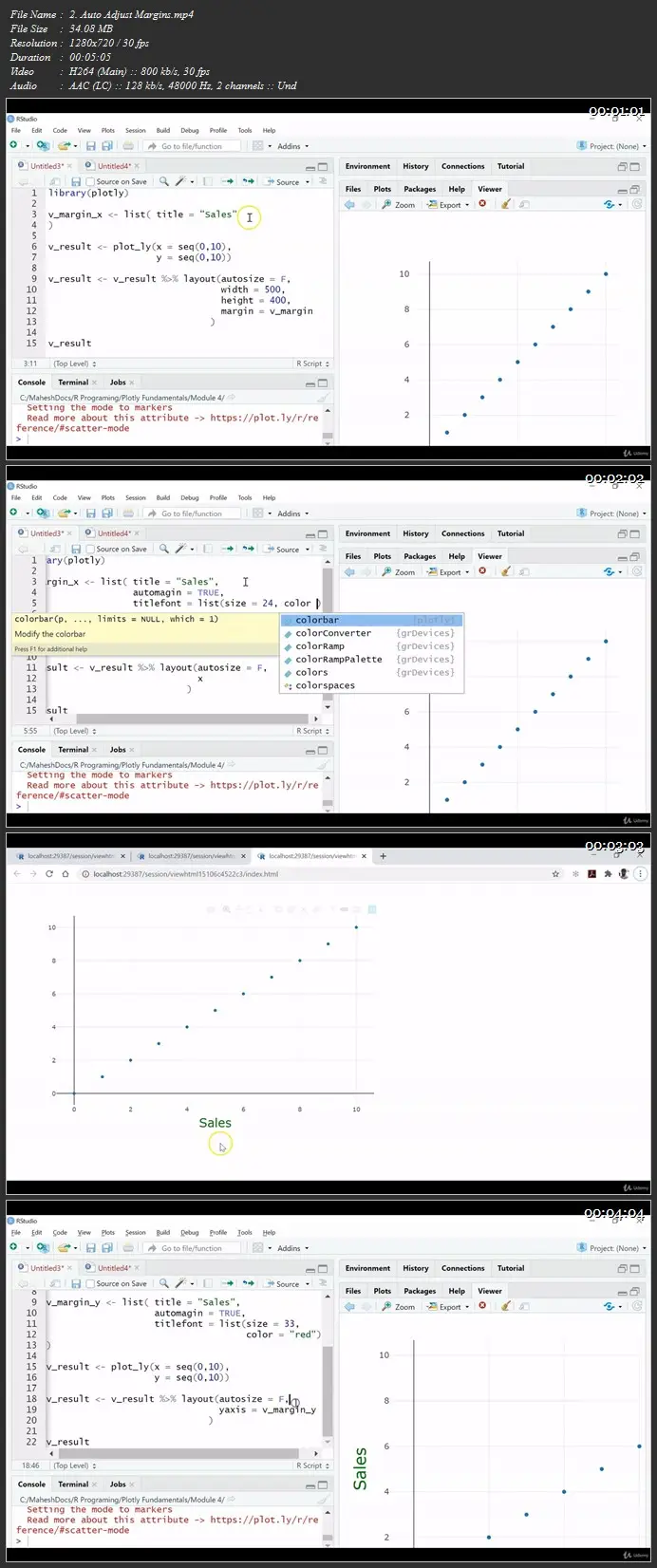This screenshot has width=657, height=1568.
Task: Click the Print icon in the 00:01:01 frame toolbar
Action: [129, 146]
